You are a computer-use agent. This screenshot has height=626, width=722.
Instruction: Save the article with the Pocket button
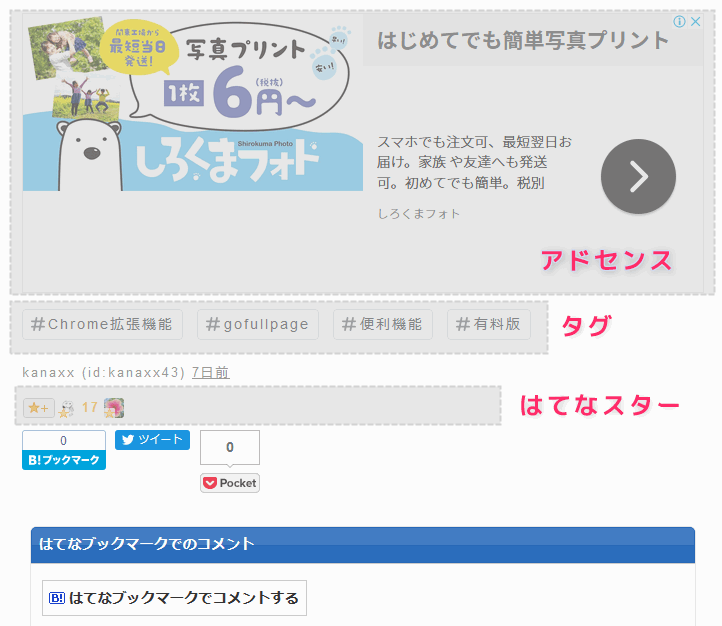(230, 483)
